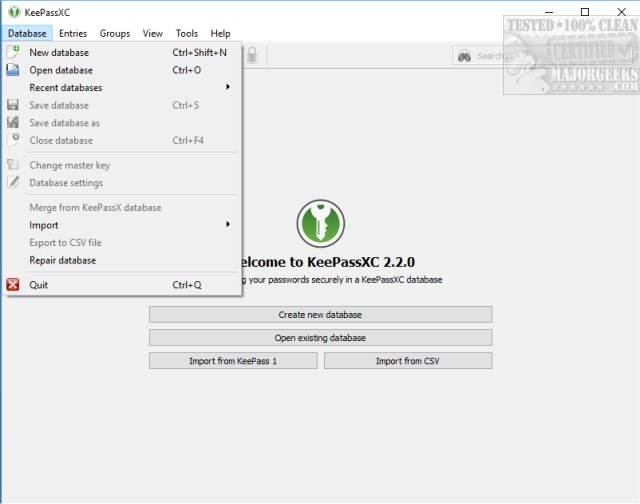Screen dimensions: 640x504
Task: Click the New database menu icon
Action: point(13,52)
